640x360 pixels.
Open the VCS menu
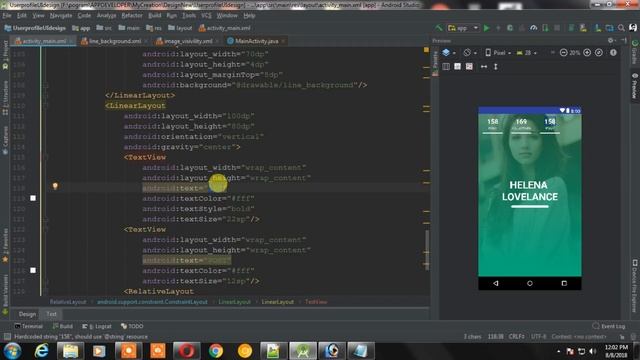coord(206,16)
